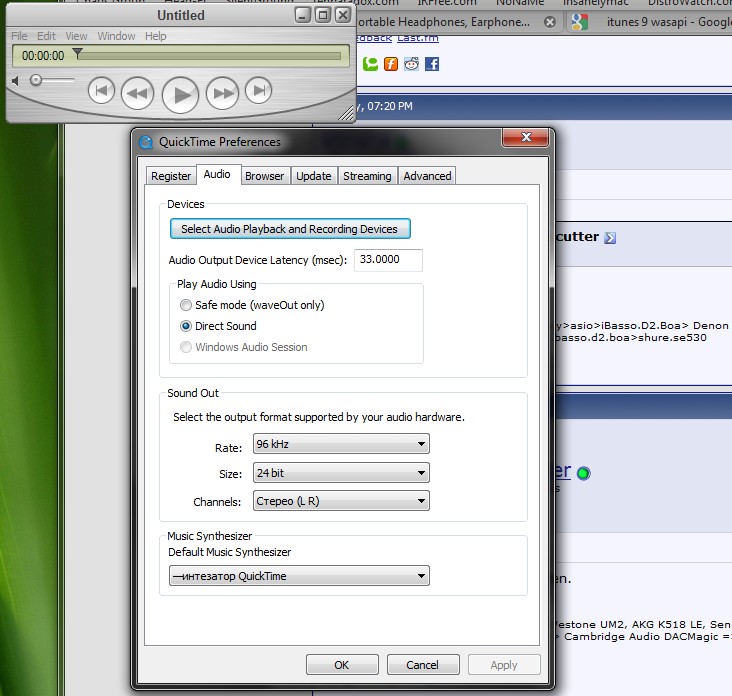Click the volume slider knob in QuickTime Player
Screen dimensions: 732x696
point(36,80)
